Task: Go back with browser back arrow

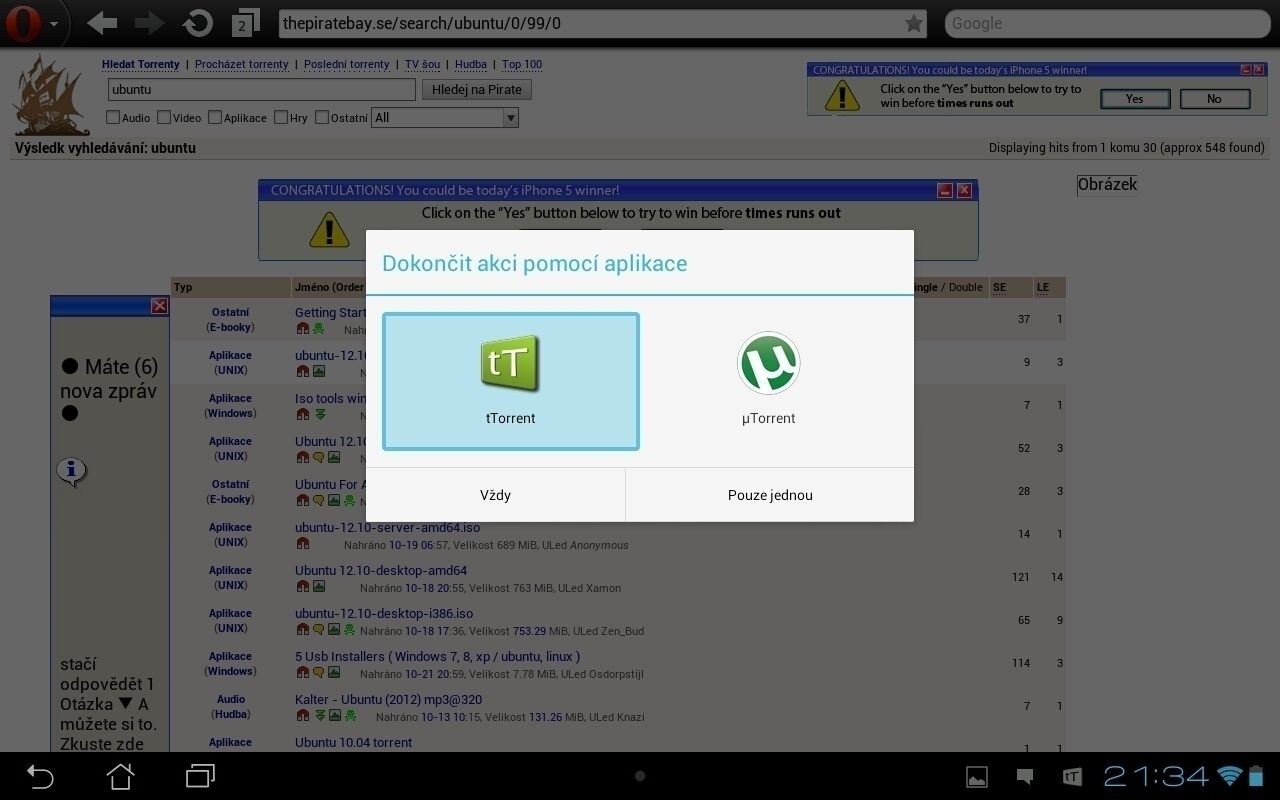Action: pyautogui.click(x=102, y=23)
